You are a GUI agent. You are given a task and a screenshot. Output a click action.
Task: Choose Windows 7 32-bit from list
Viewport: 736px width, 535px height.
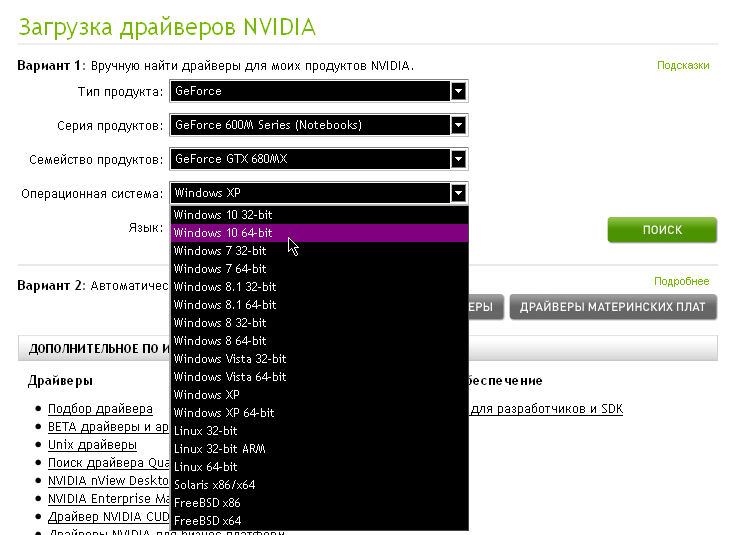[x=319, y=251]
